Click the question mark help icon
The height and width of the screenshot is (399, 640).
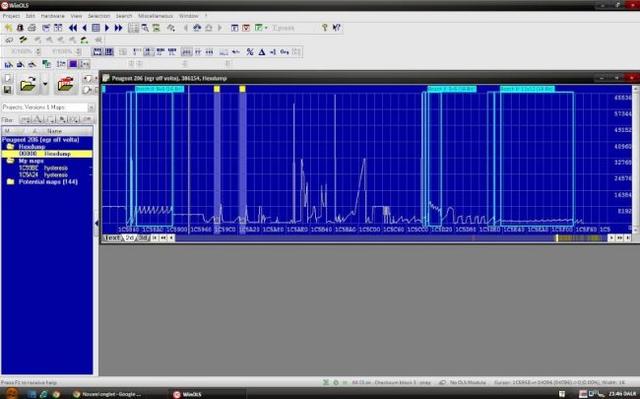point(324,28)
